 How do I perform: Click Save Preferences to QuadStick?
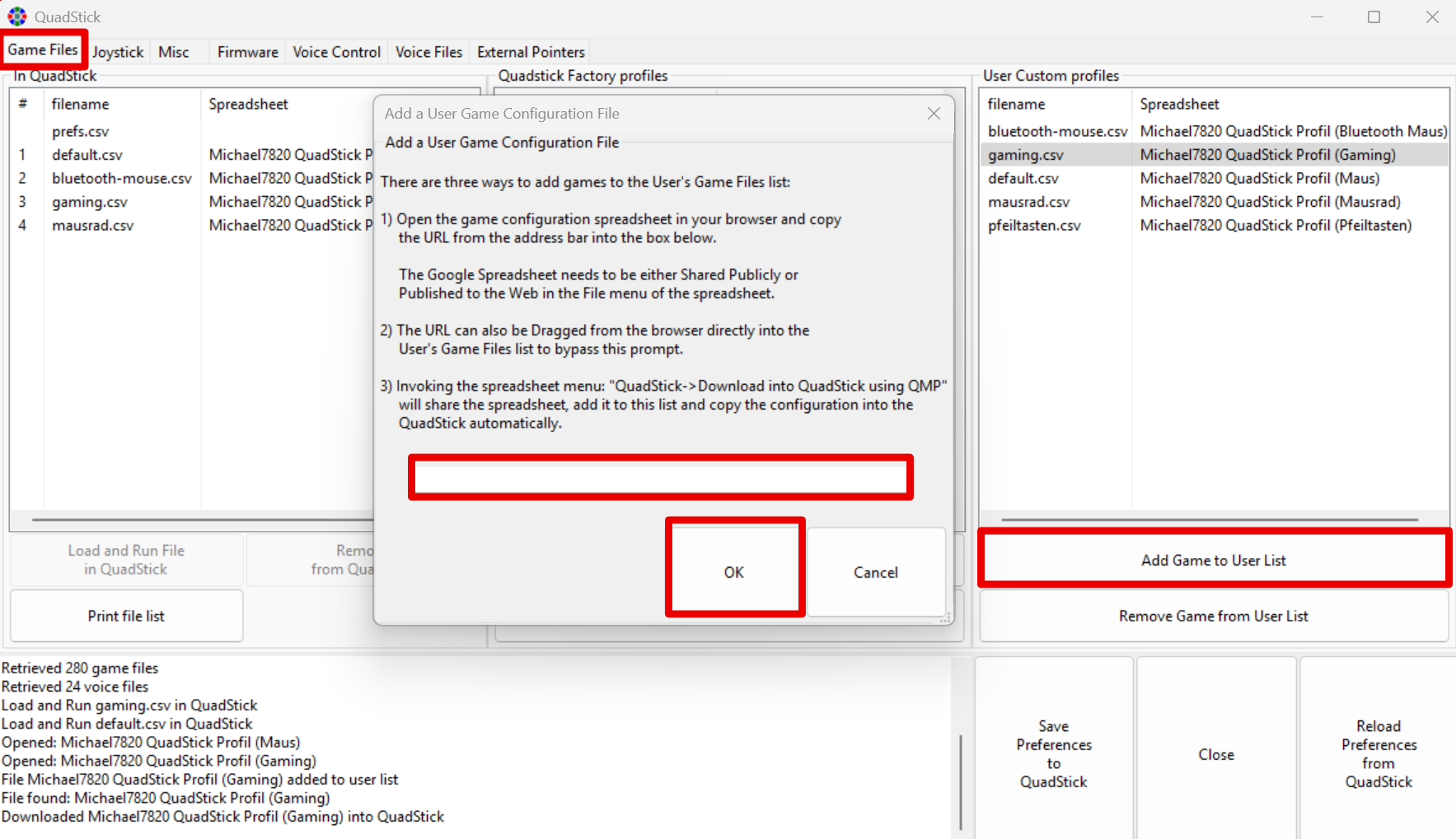[1053, 753]
